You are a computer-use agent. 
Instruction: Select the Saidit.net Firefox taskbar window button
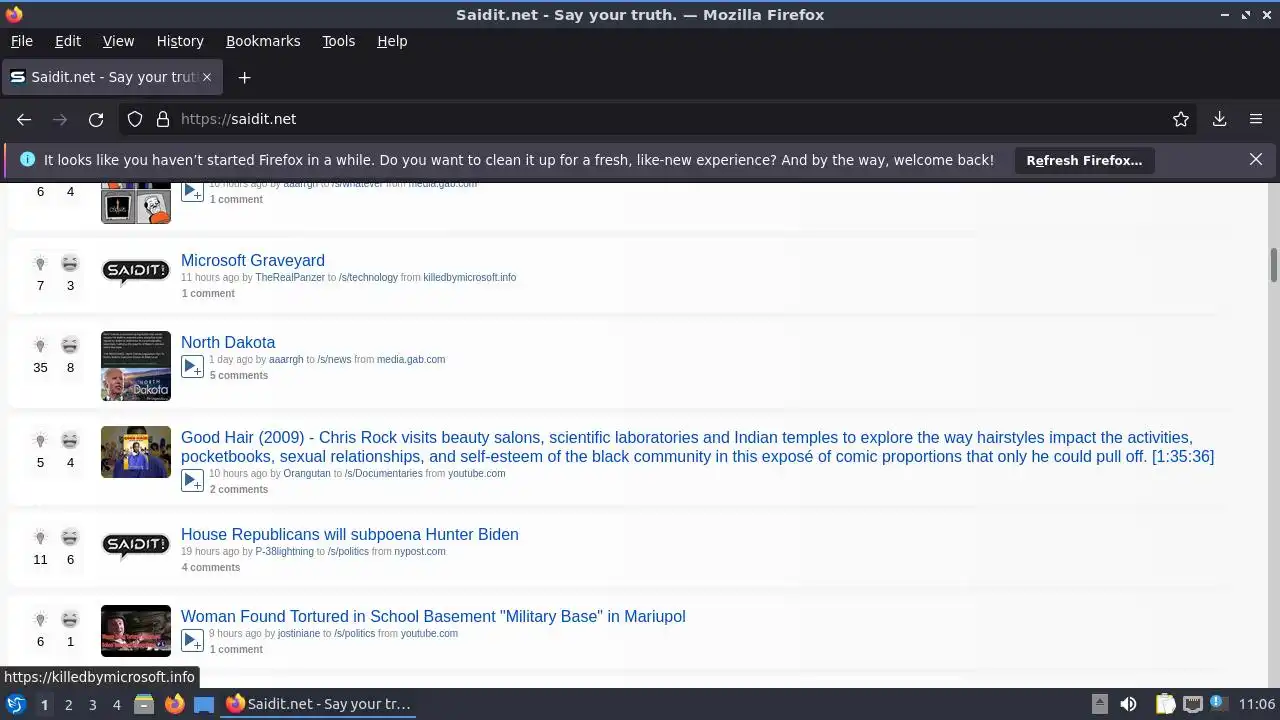point(318,704)
